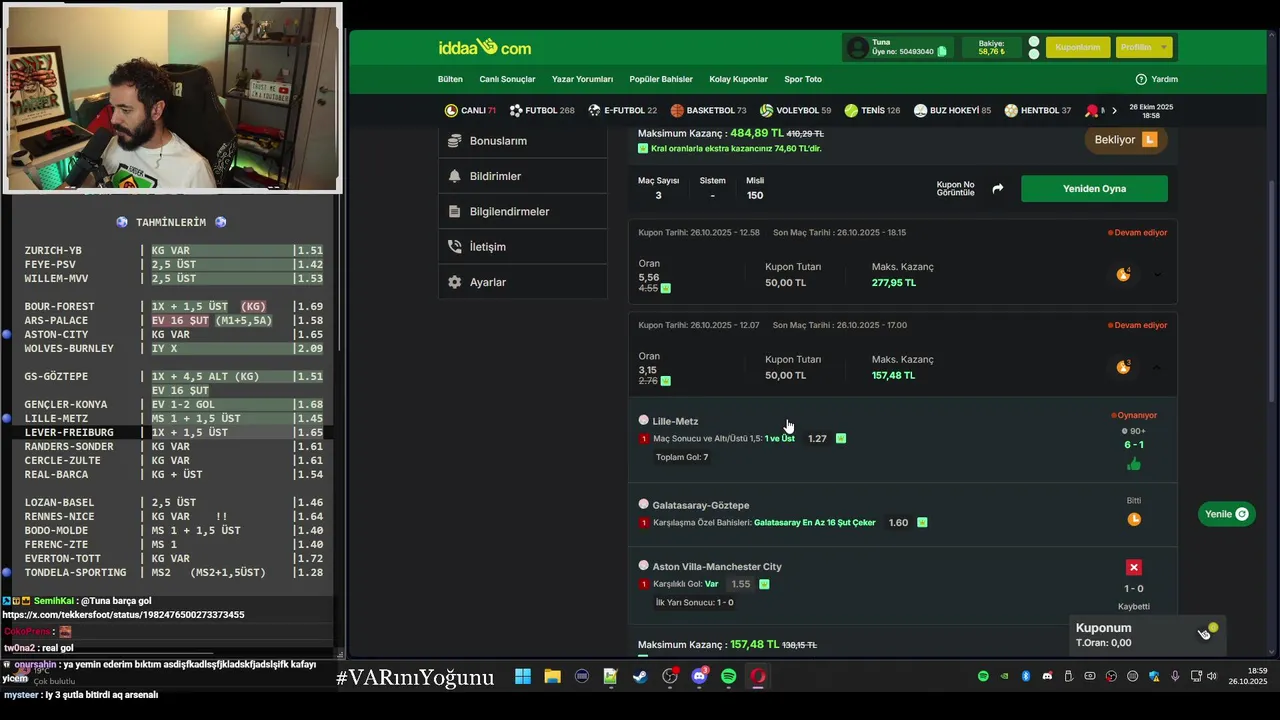The image size is (1280, 720).
Task: Open the iddaa.com home logo
Action: (x=484, y=47)
